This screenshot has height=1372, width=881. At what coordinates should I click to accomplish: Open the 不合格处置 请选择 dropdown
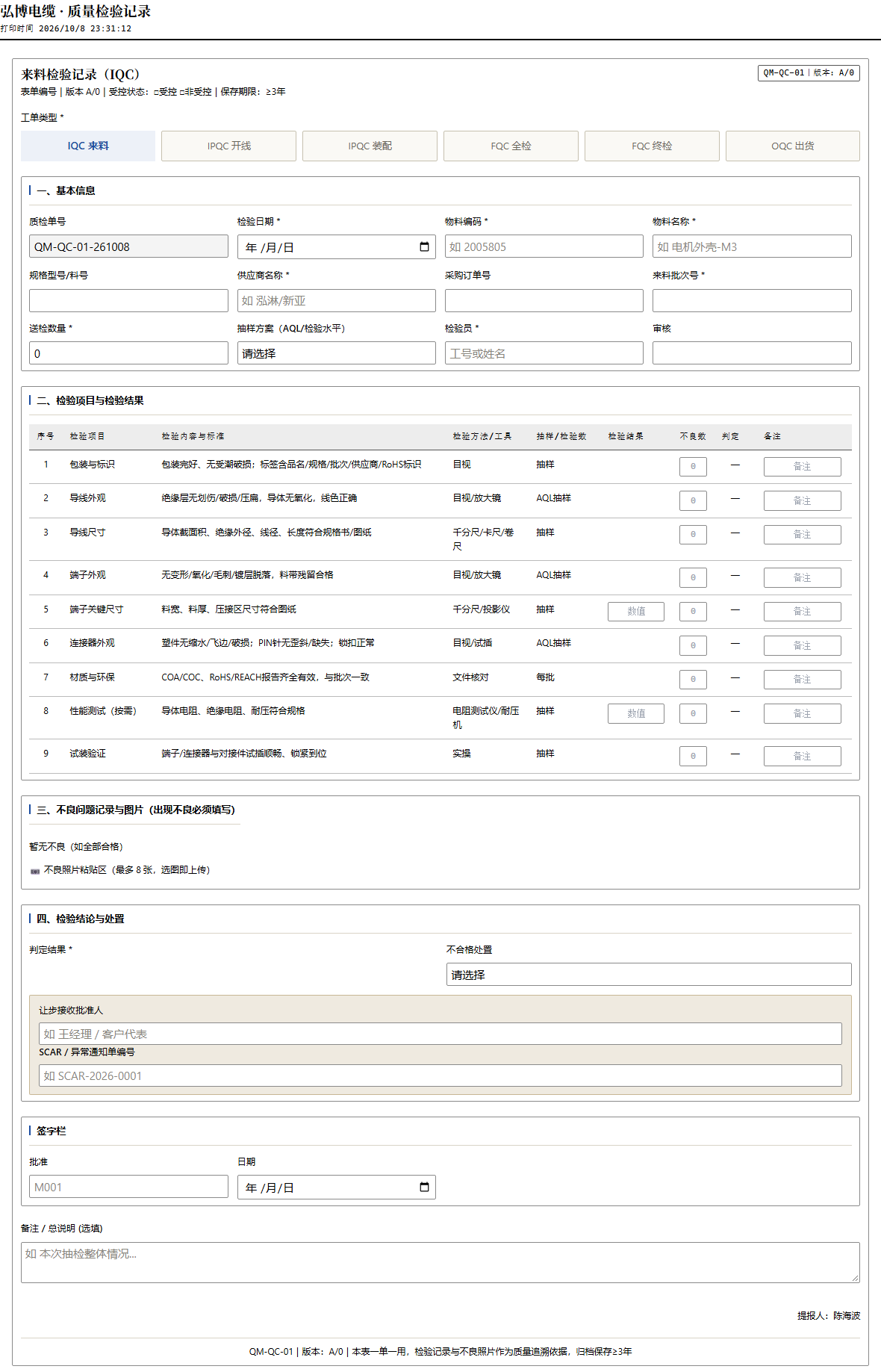coord(649,975)
